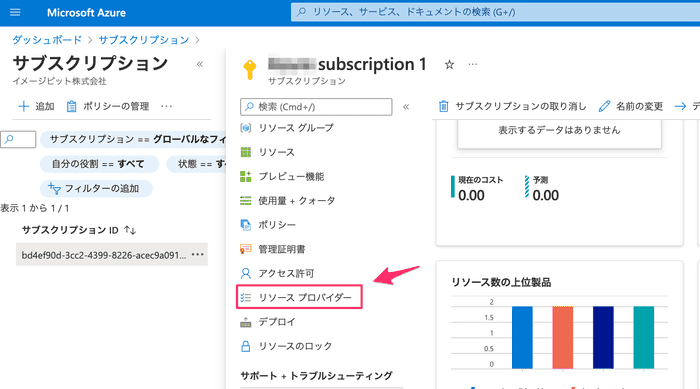This screenshot has width=700, height=389.
Task: Sort by サブスクリプション ID column arrows
Action: coord(130,230)
